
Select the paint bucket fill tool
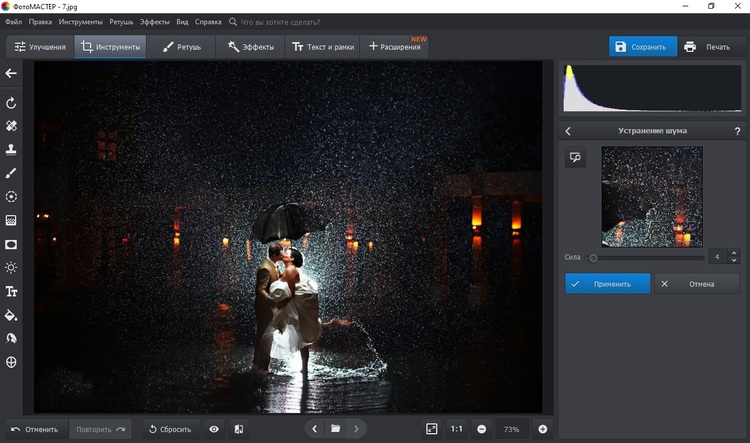pyautogui.click(x=12, y=315)
